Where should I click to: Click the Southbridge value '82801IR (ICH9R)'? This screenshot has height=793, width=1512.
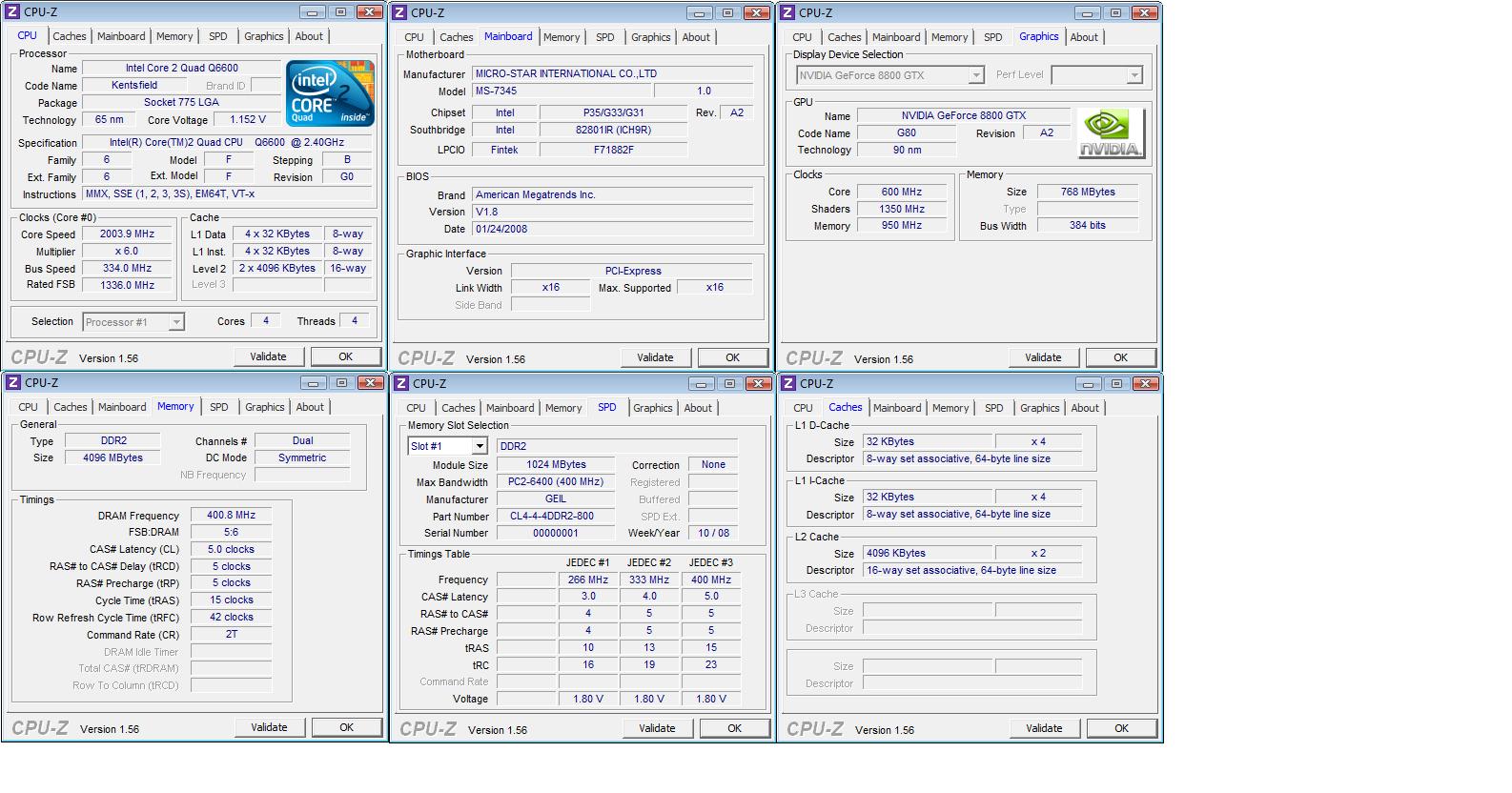pos(613,130)
